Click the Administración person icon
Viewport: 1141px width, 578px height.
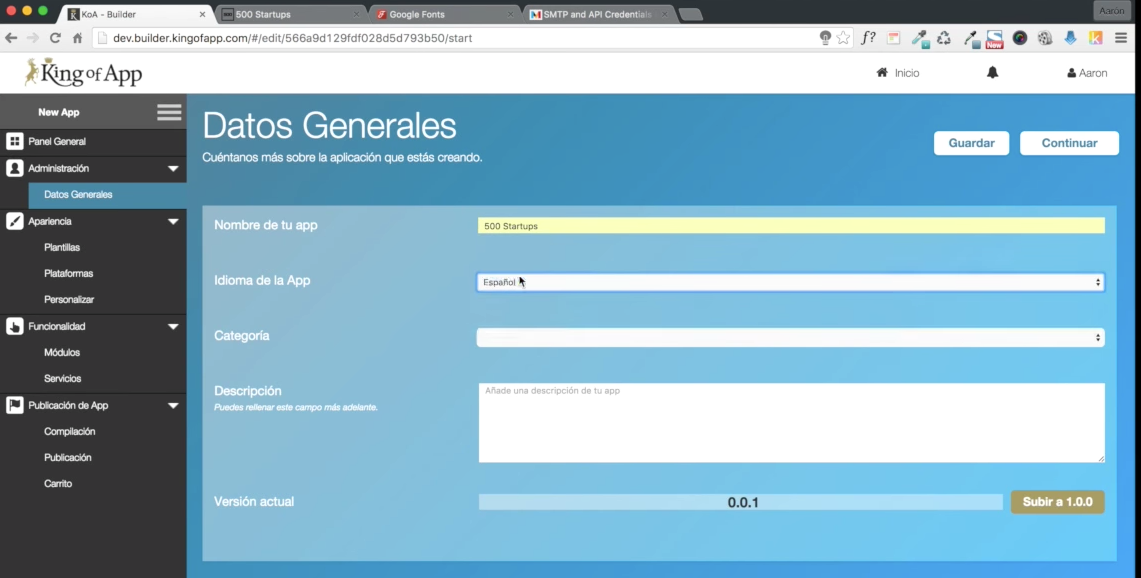(x=14, y=168)
